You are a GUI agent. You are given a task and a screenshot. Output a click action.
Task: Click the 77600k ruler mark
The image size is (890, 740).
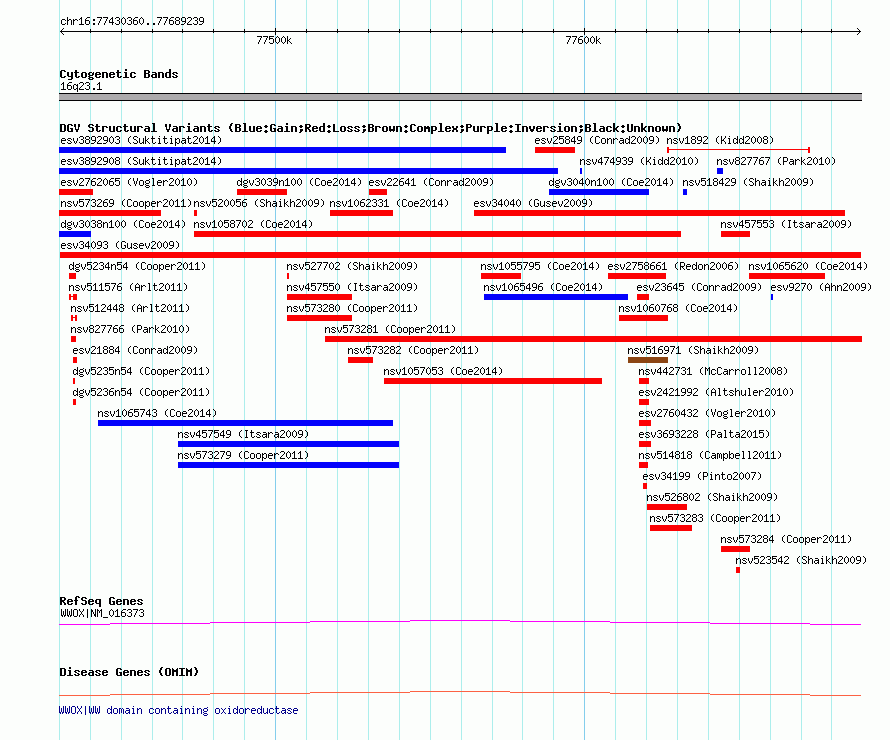pyautogui.click(x=583, y=40)
